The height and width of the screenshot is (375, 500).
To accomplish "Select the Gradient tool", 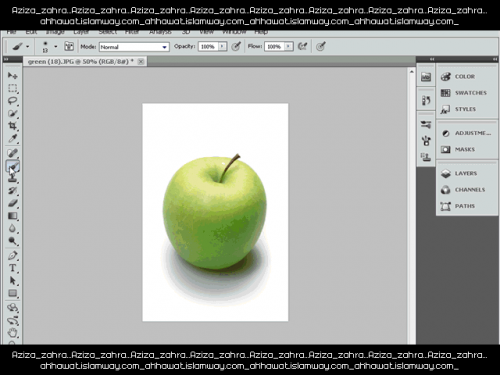I will pyautogui.click(x=13, y=216).
